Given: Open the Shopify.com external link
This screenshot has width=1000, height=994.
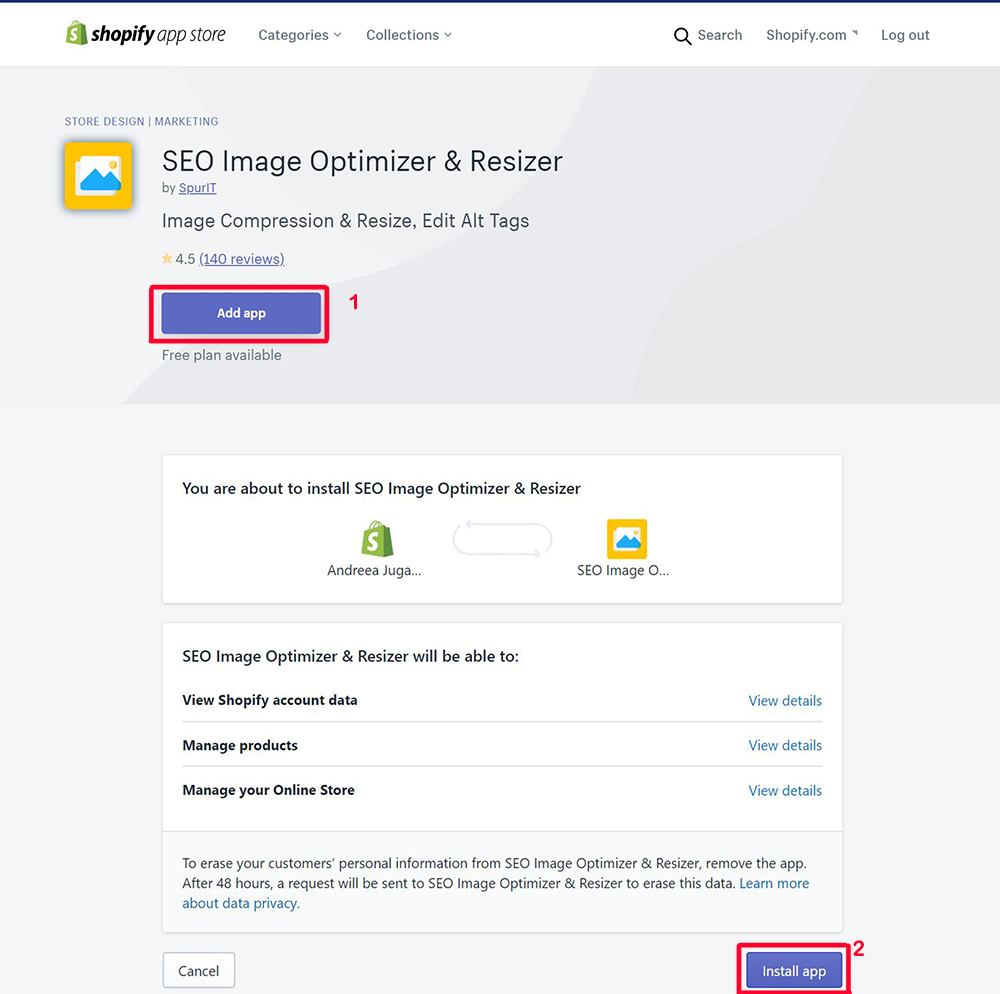Looking at the screenshot, I should pos(811,35).
